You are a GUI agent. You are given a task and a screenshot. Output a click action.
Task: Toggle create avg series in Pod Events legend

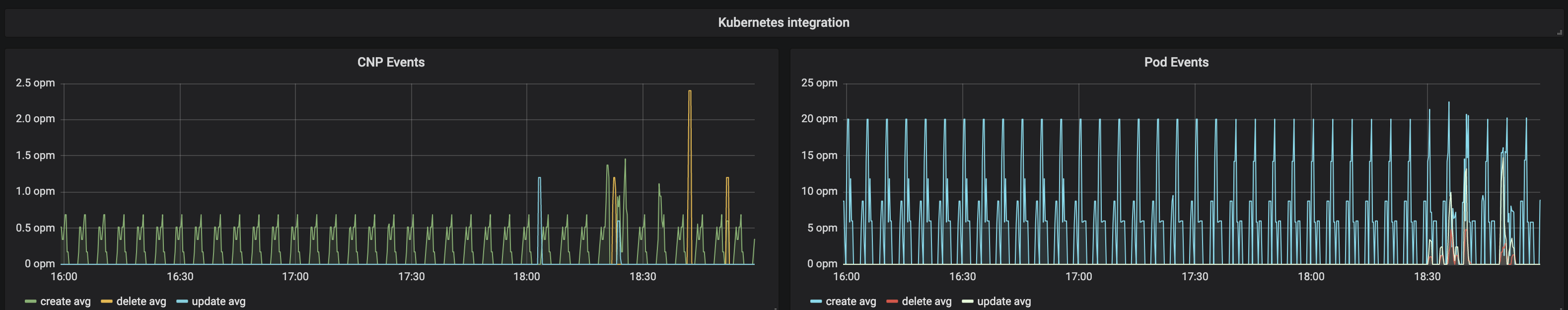(x=851, y=302)
